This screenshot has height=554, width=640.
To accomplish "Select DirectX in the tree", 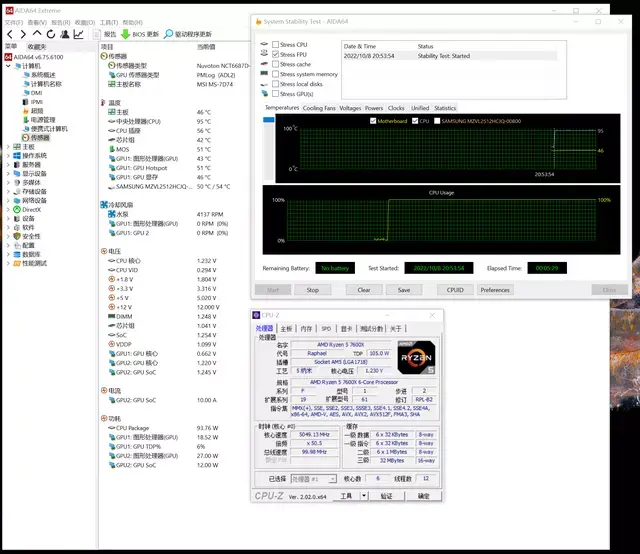I will pyautogui.click(x=27, y=209).
